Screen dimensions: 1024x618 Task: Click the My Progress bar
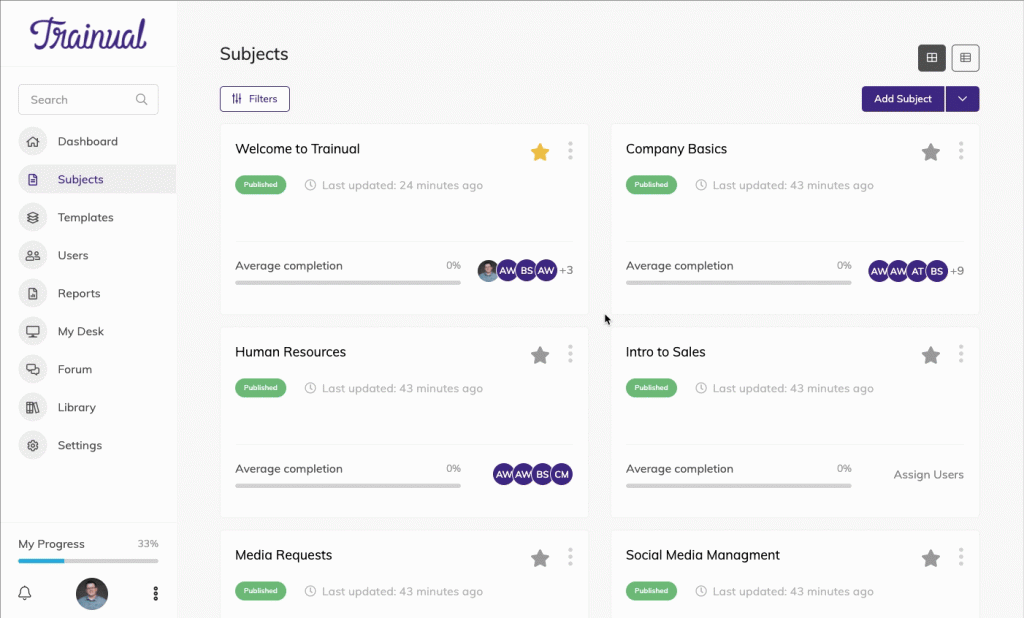click(x=88, y=560)
